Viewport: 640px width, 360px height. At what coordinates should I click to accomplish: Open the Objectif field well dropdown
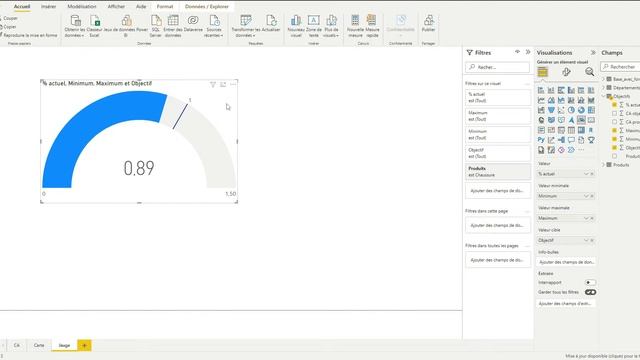(586, 240)
